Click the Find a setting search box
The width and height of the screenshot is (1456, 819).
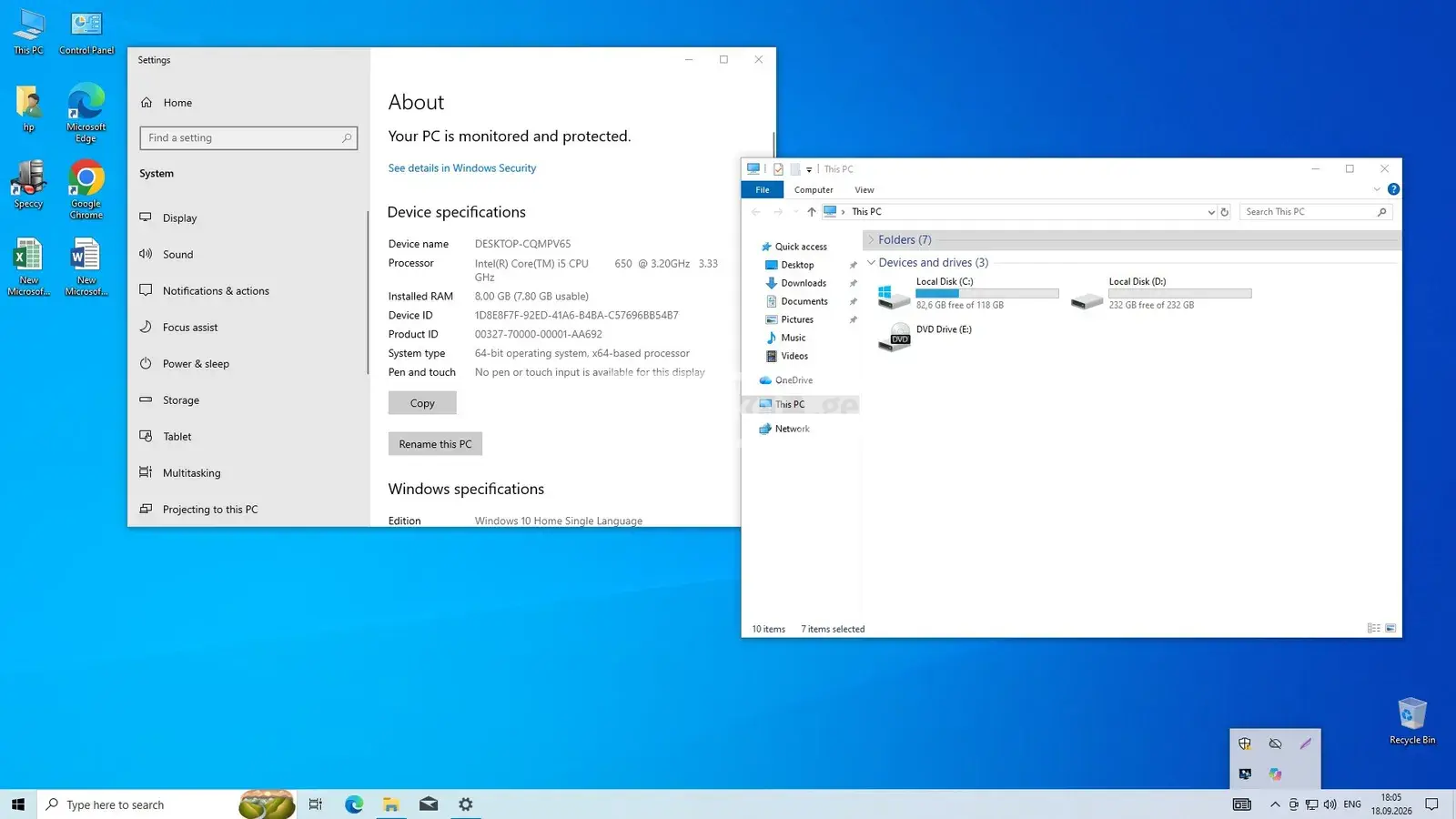tap(248, 138)
